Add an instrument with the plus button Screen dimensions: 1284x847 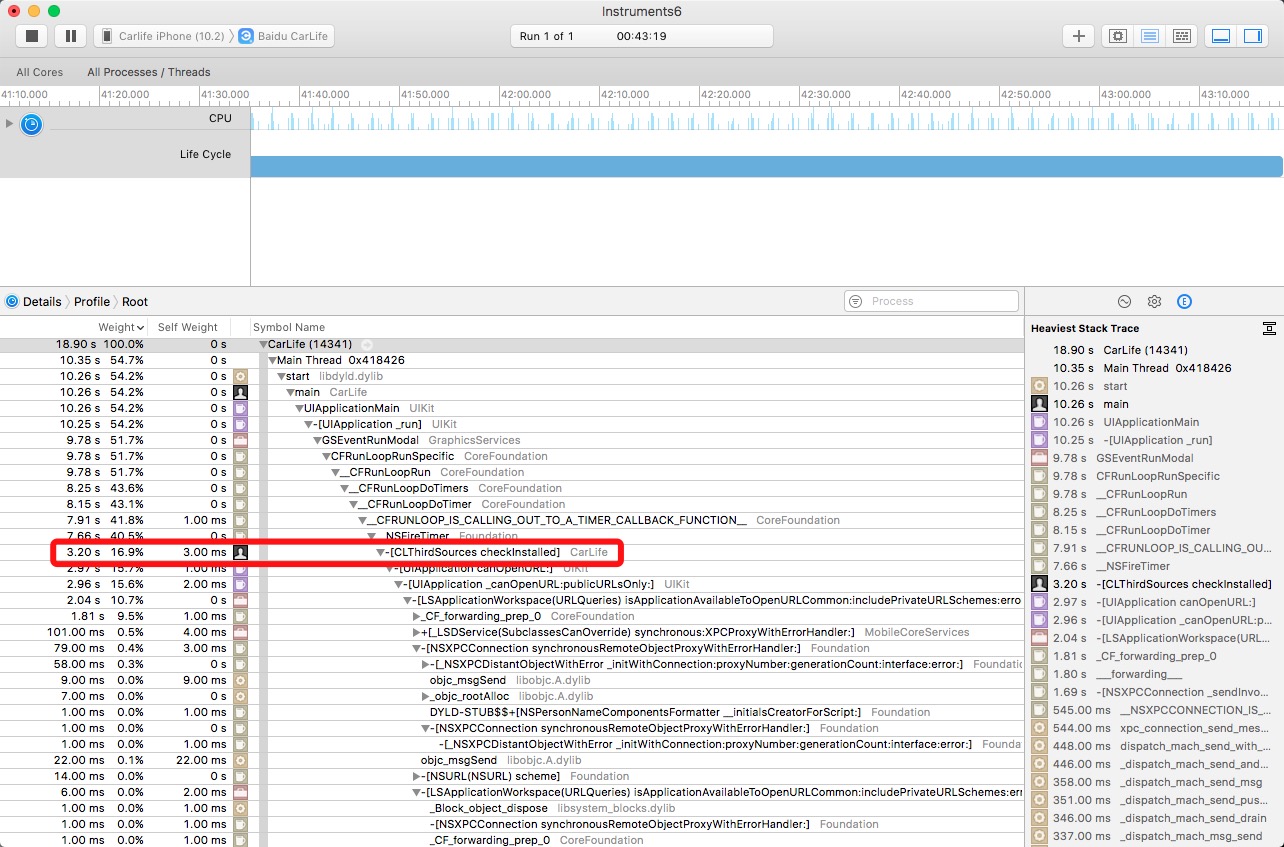[1078, 36]
